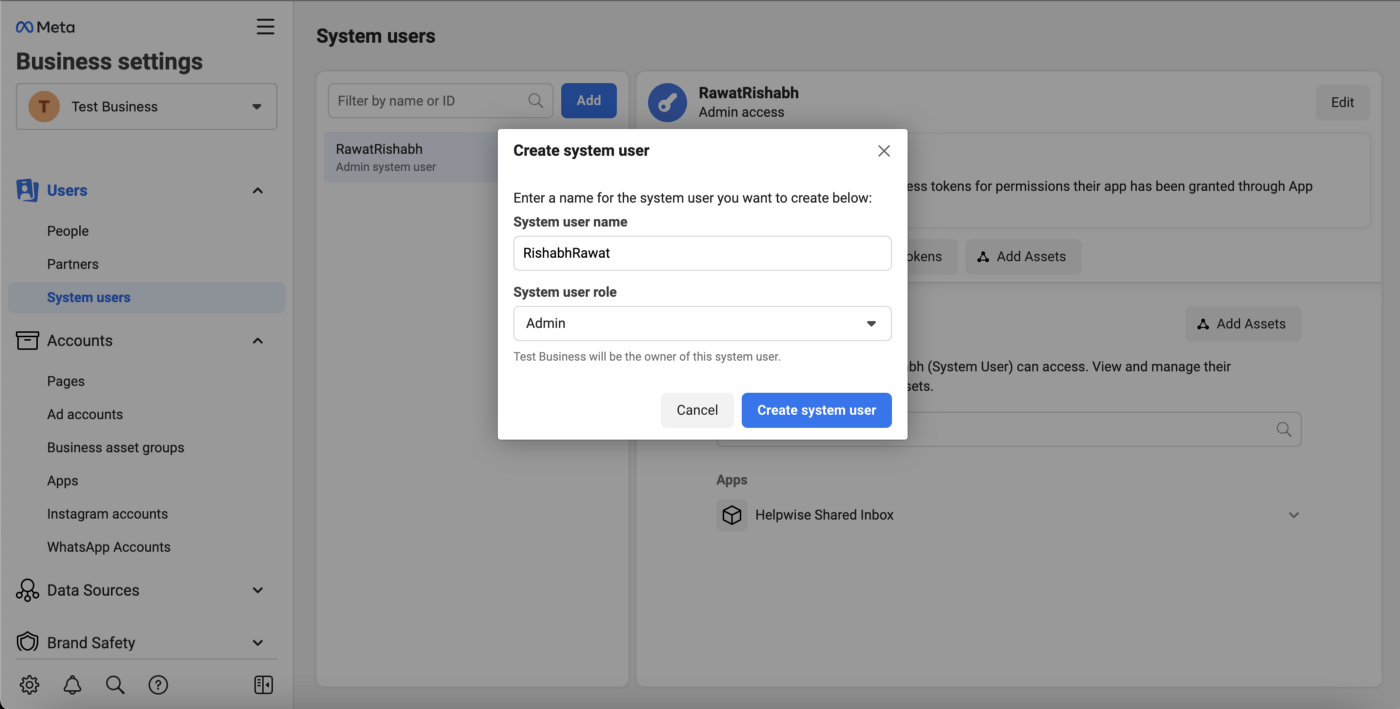Click the System user name field
The width and height of the screenshot is (1400, 709).
tap(702, 253)
